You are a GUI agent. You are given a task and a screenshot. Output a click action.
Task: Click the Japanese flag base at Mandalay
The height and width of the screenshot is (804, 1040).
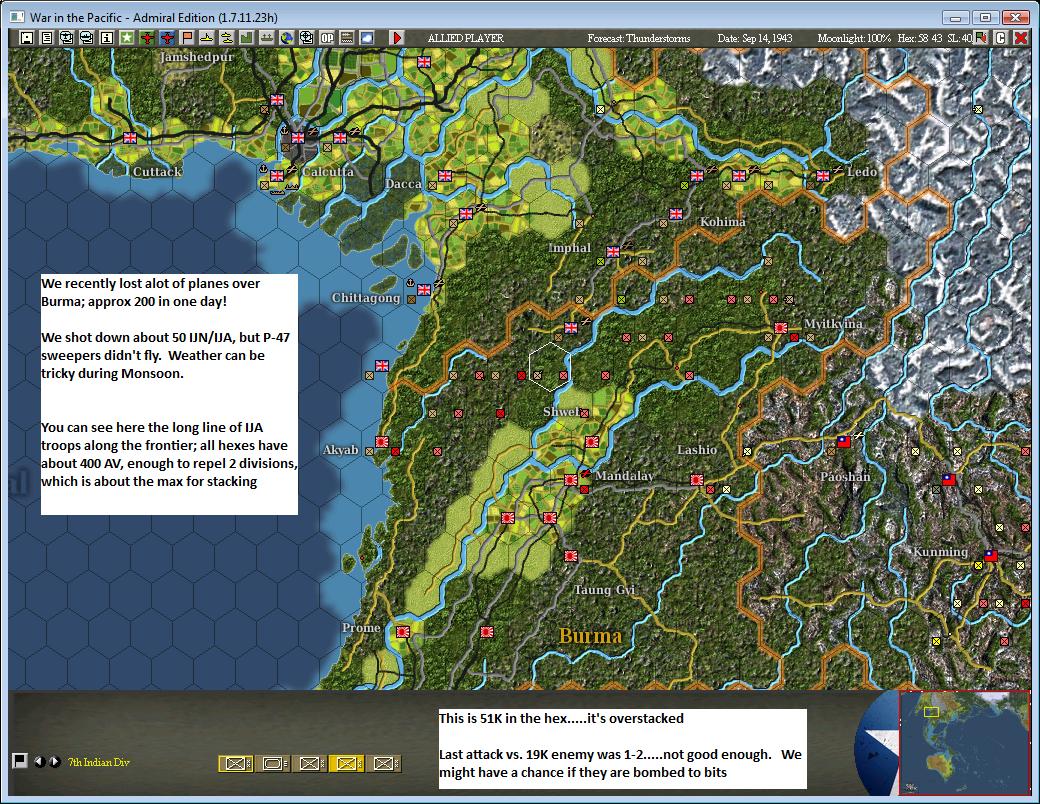(571, 479)
